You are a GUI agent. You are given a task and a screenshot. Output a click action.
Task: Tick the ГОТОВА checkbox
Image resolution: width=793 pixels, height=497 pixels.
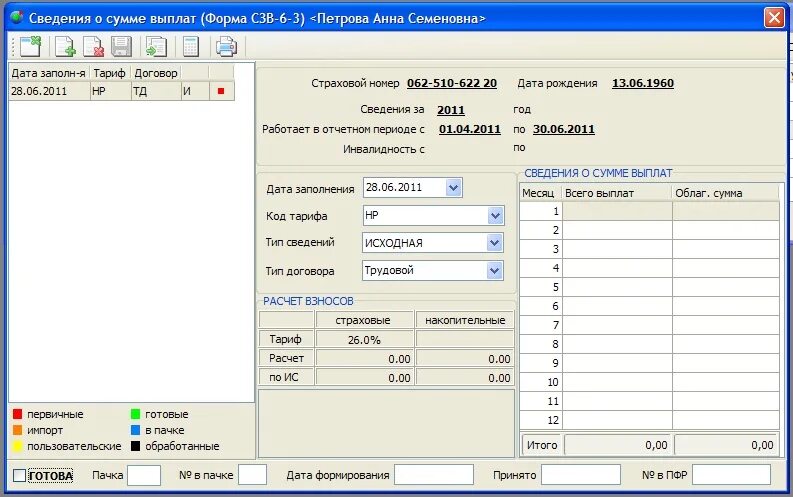(19, 475)
